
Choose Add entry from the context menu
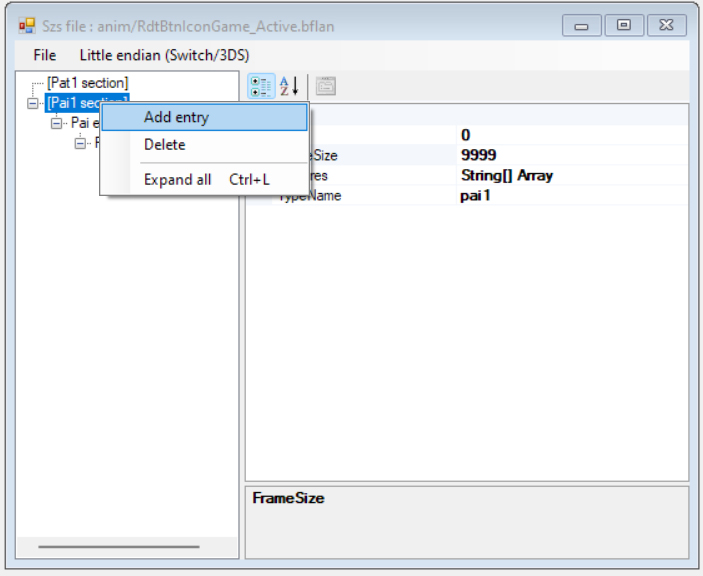204,117
